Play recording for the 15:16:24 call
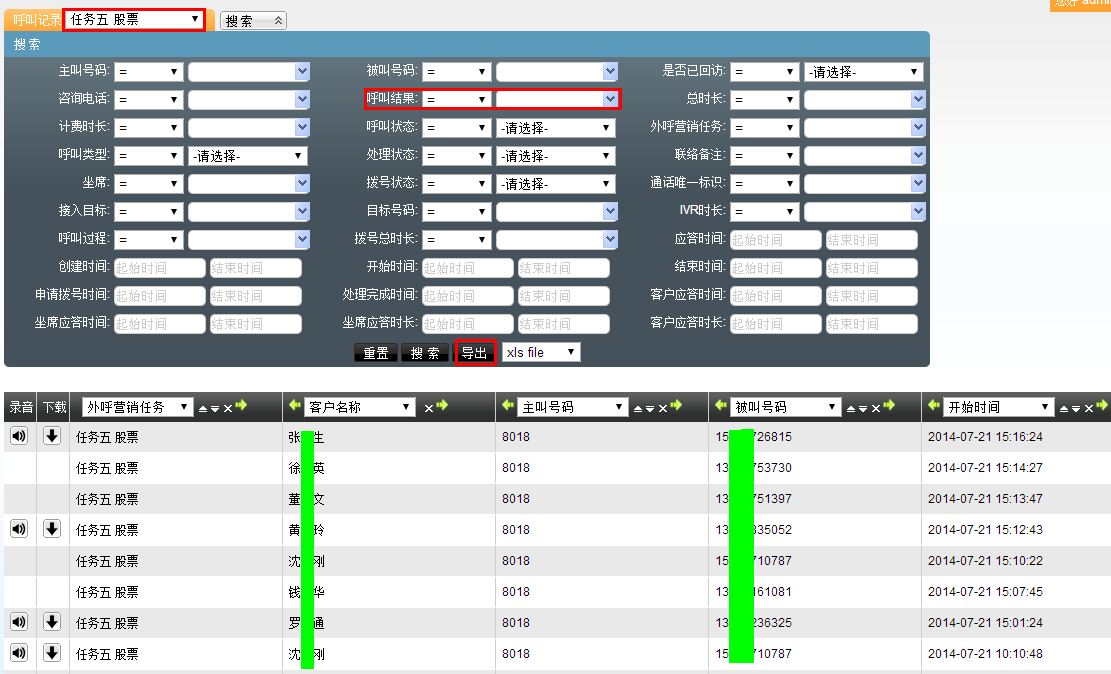This screenshot has height=674, width=1111. [x=19, y=436]
